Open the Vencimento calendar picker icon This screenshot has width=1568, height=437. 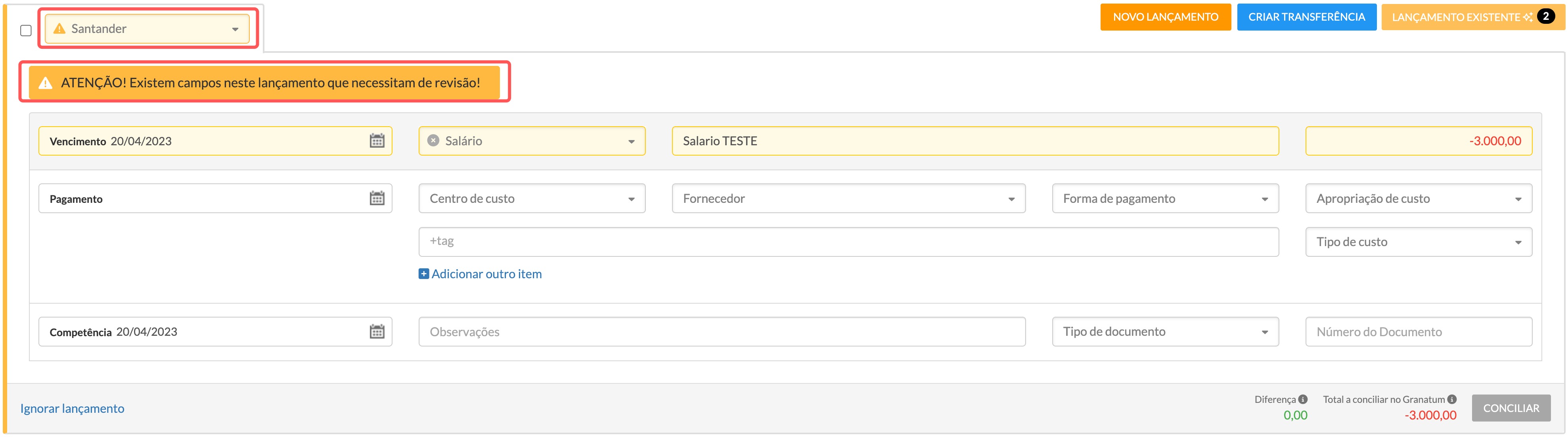pyautogui.click(x=377, y=141)
